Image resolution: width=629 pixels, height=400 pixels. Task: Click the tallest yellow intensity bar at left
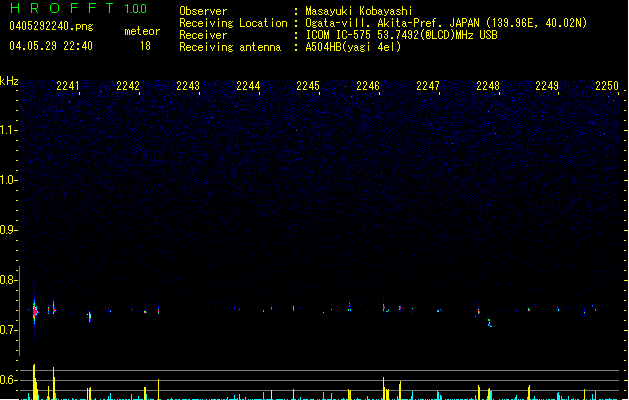(x=34, y=382)
